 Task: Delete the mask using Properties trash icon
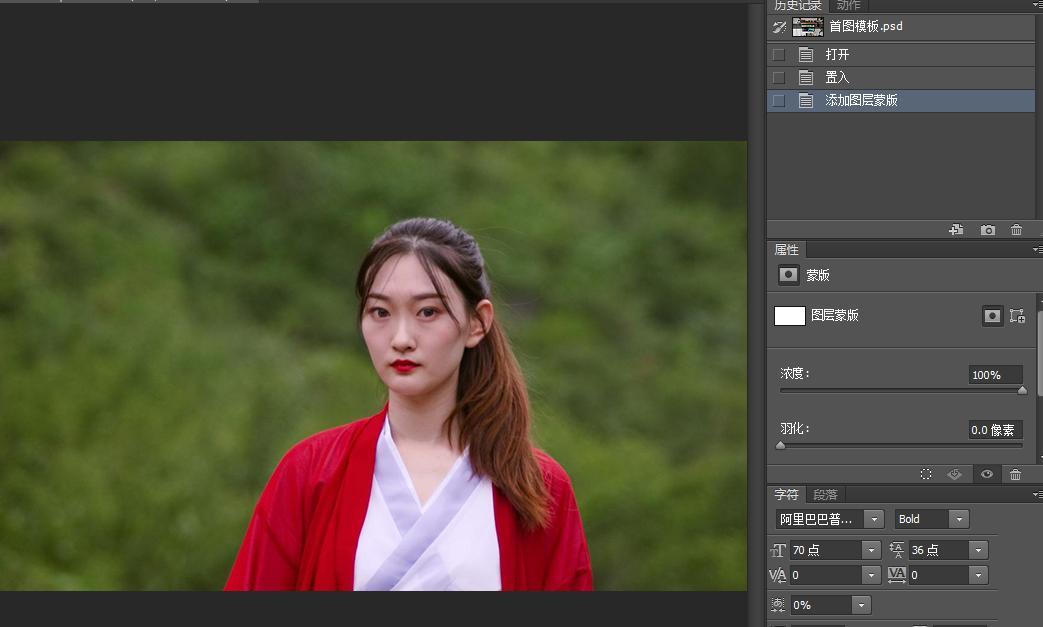1016,474
